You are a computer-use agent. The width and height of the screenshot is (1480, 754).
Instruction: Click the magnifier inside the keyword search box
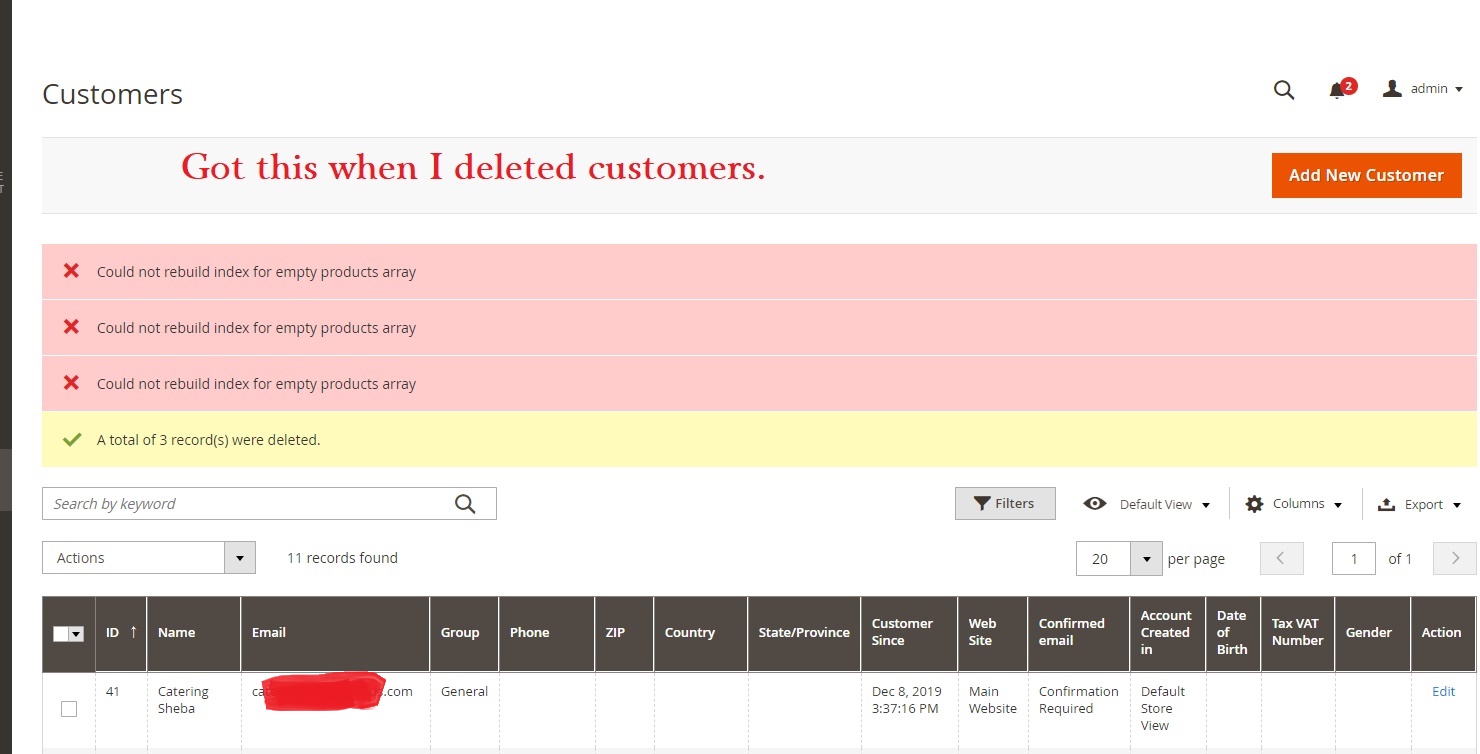click(464, 503)
